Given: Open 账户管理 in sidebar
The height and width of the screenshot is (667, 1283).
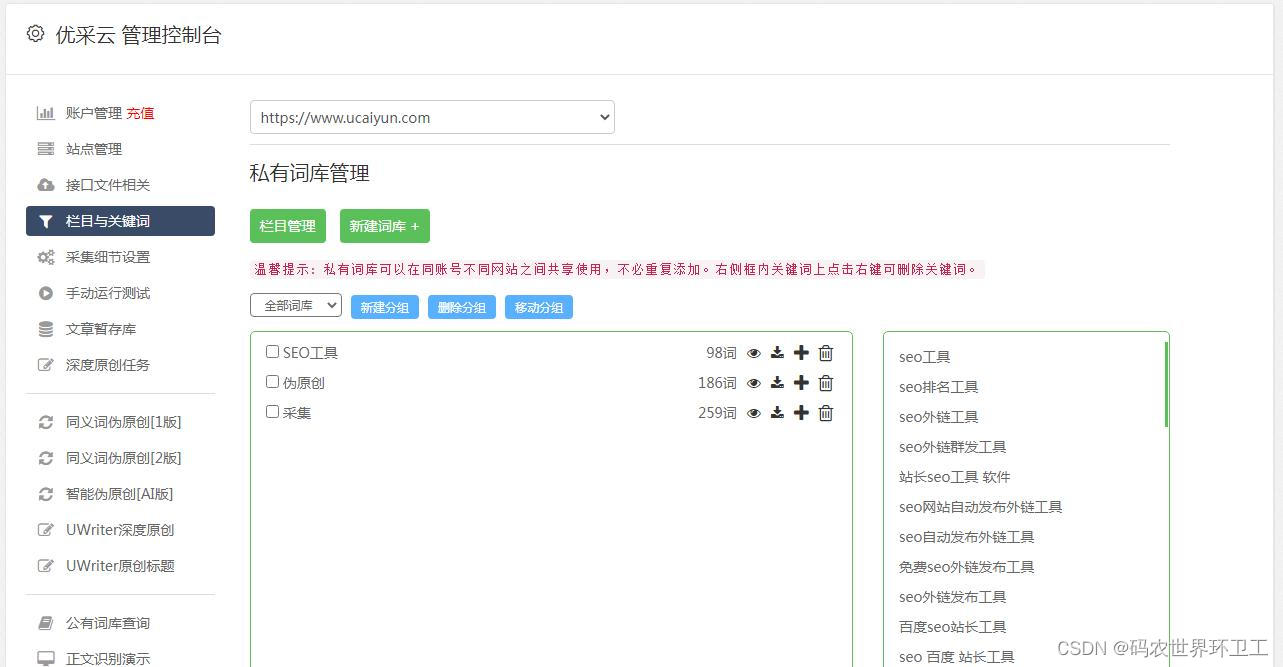Looking at the screenshot, I should click(x=94, y=113).
